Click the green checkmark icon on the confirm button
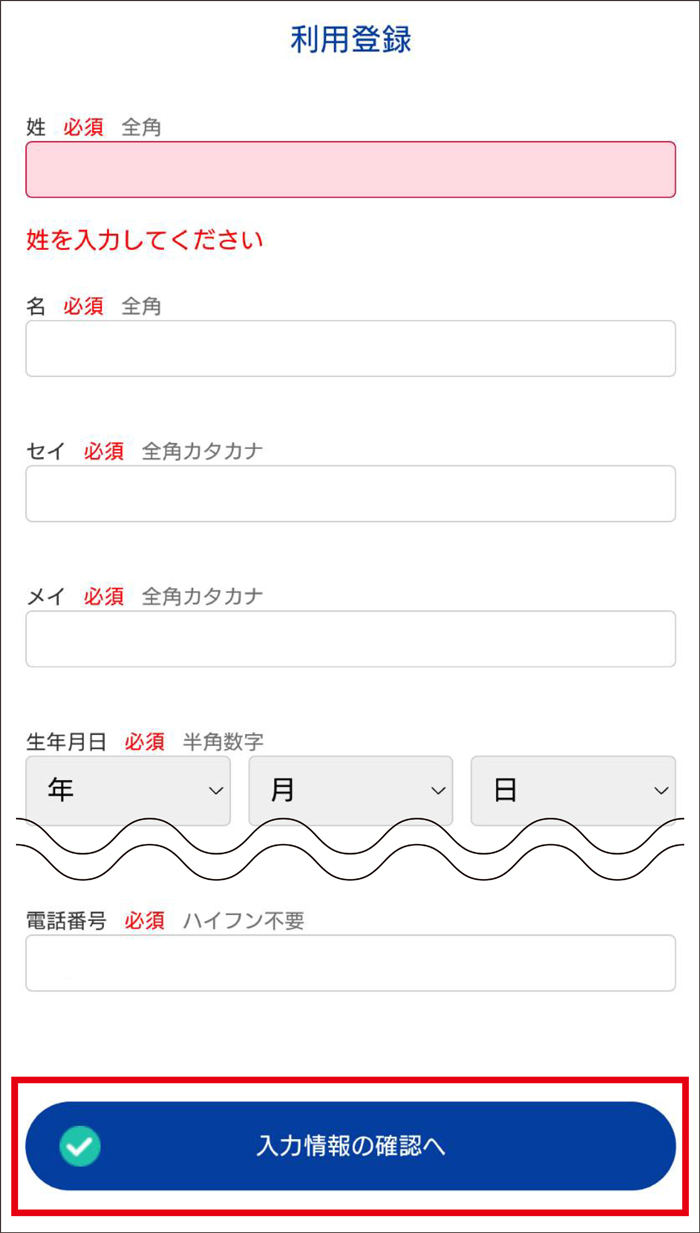 tap(80, 1146)
